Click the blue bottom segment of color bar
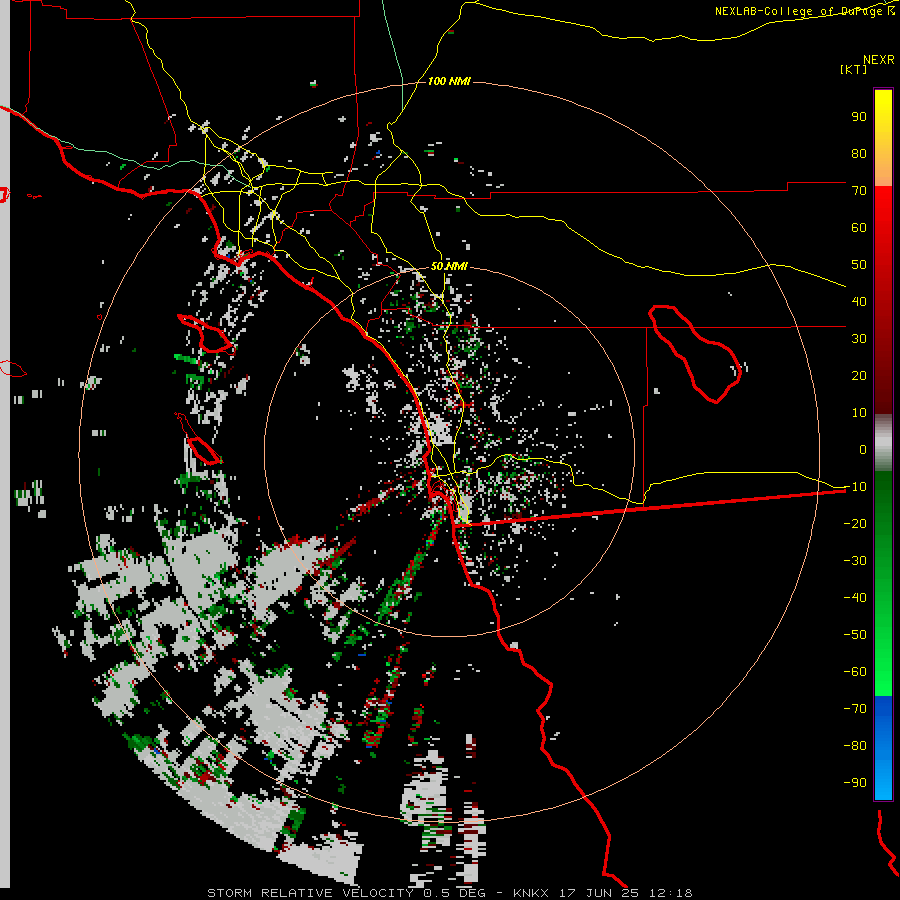 click(883, 748)
